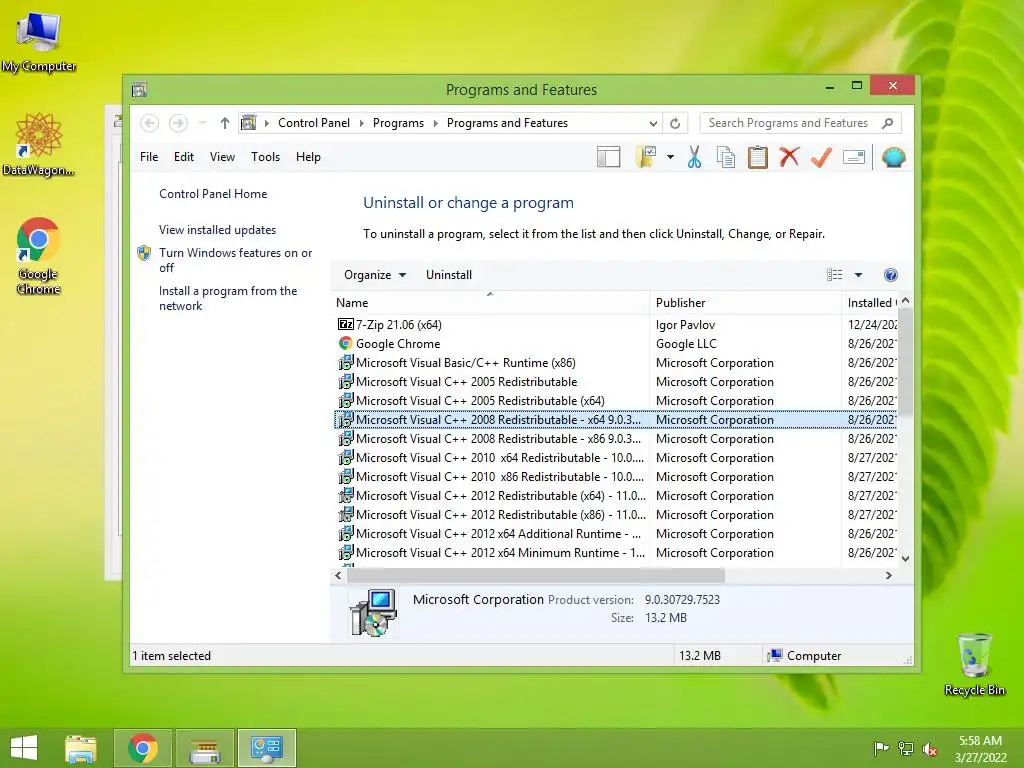Open View installed updates link
Image resolution: width=1024 pixels, height=768 pixels.
pyautogui.click(x=217, y=230)
